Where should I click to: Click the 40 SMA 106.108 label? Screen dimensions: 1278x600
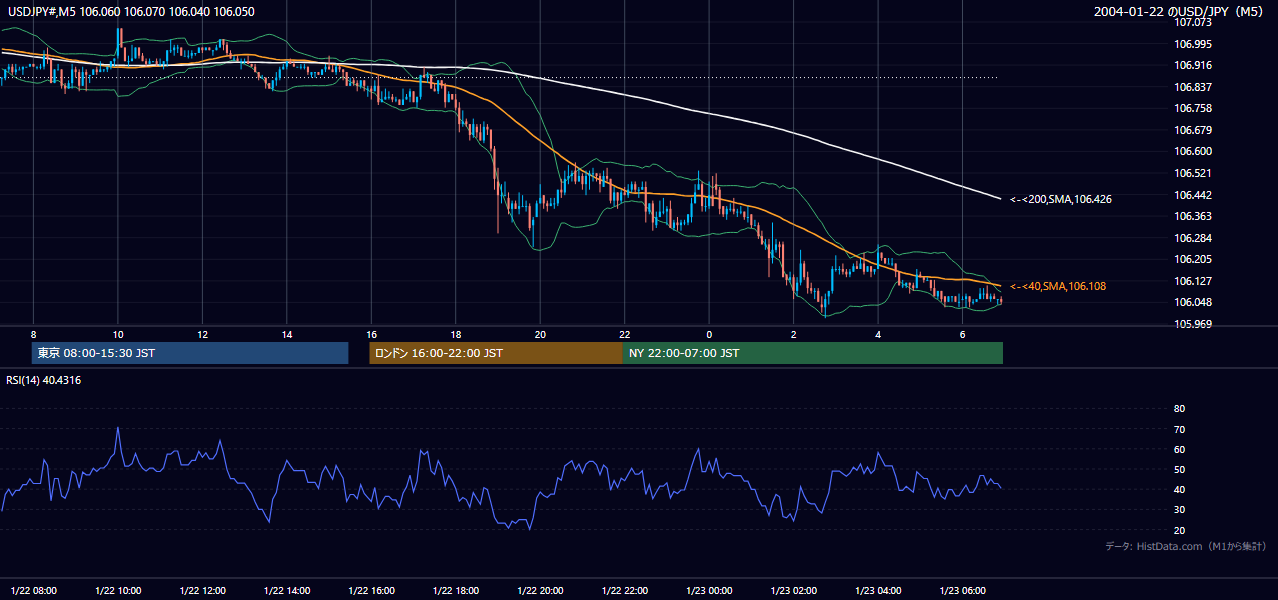tap(1058, 287)
